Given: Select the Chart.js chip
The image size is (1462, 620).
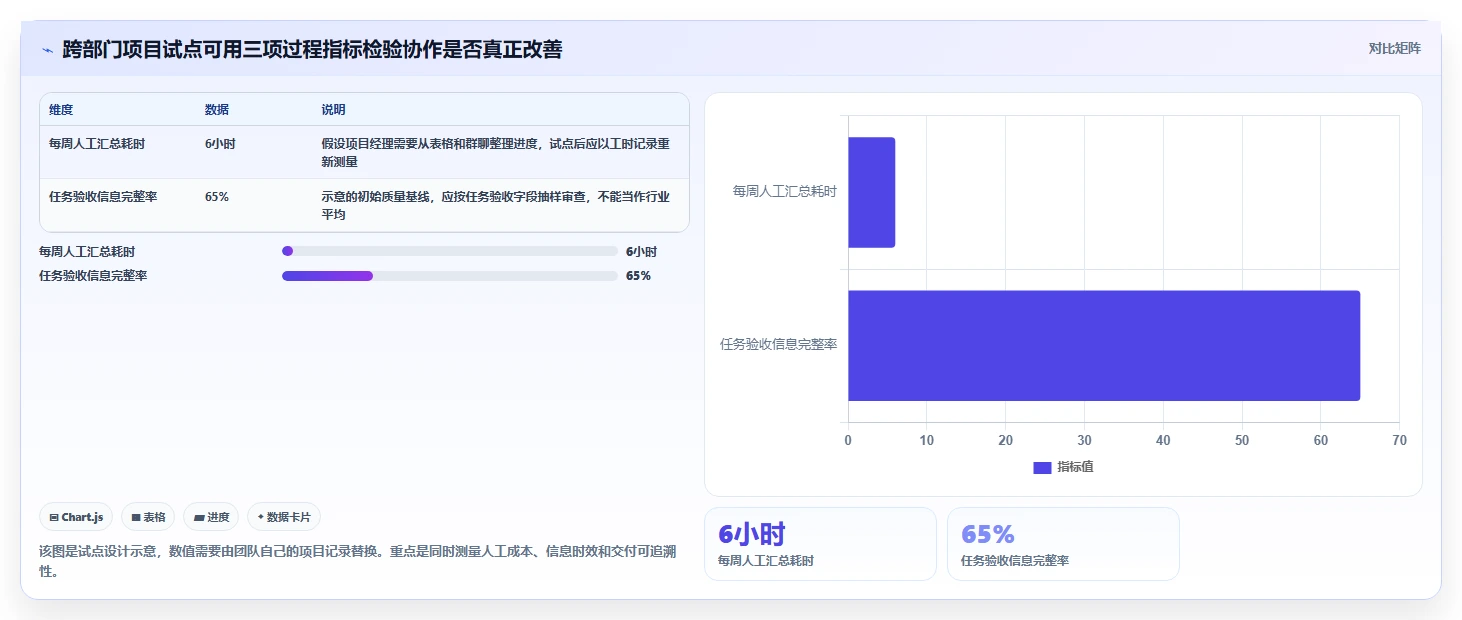Looking at the screenshot, I should 77,517.
